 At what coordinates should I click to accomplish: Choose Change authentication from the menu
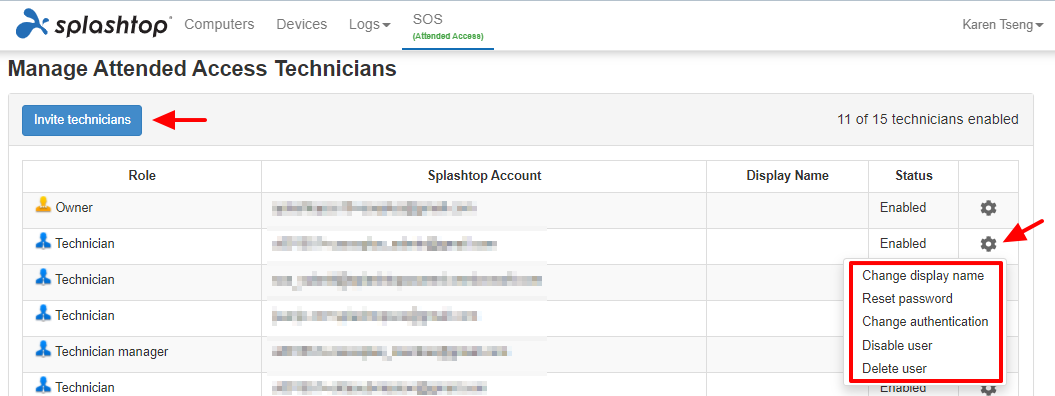point(925,321)
